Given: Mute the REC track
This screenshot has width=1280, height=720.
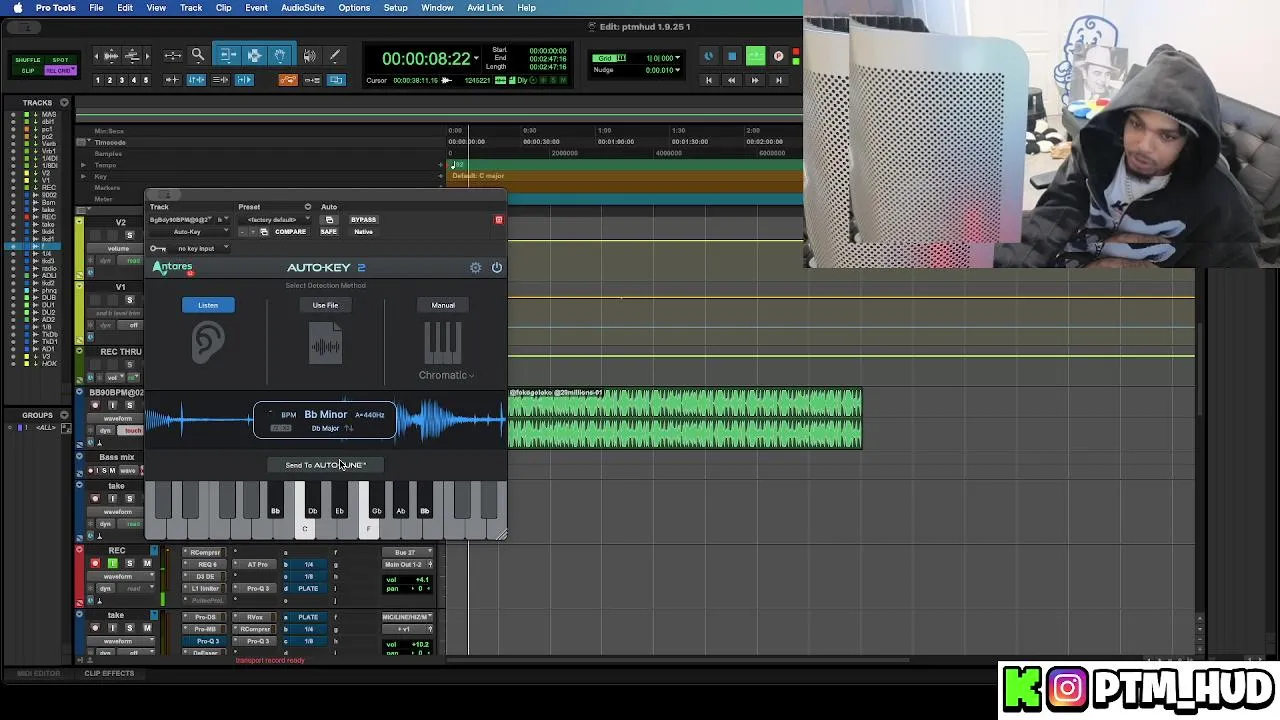Looking at the screenshot, I should [147, 564].
